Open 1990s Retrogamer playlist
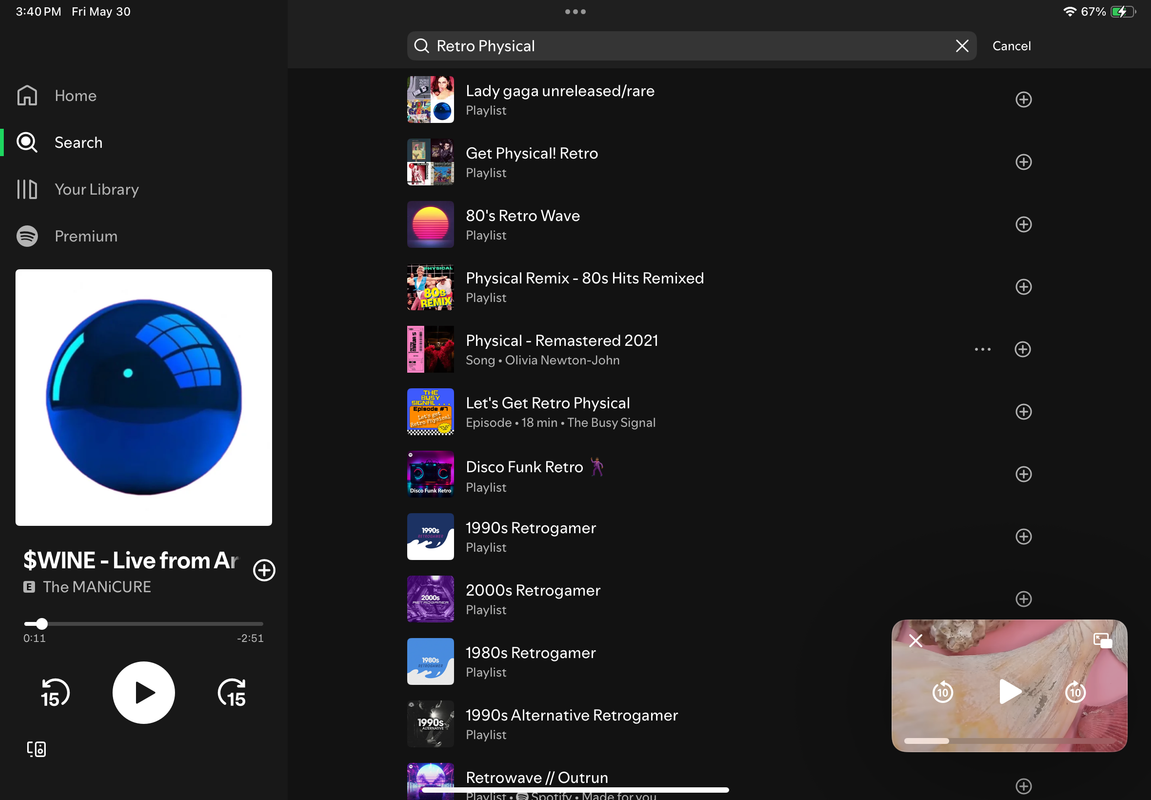Image resolution: width=1151 pixels, height=800 pixels. pos(719,537)
